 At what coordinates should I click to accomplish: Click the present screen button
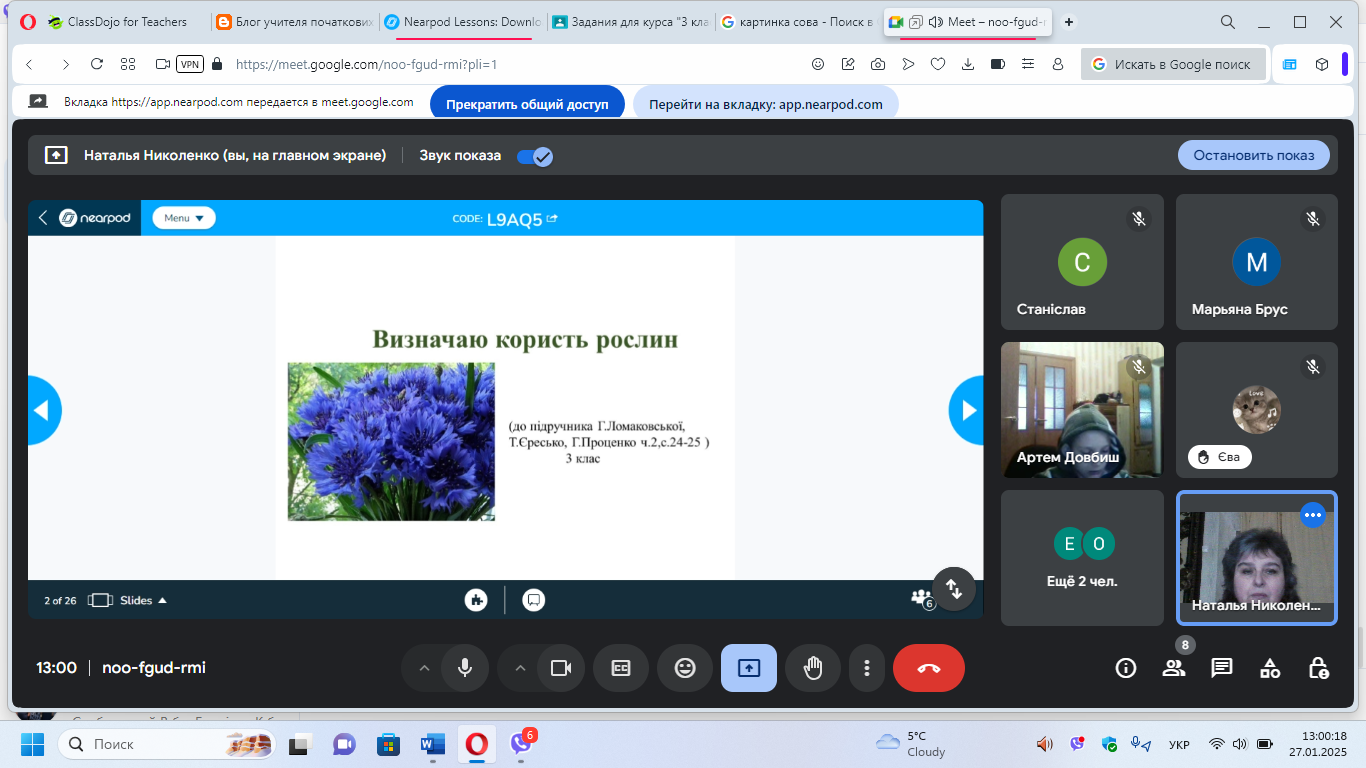pyautogui.click(x=749, y=668)
